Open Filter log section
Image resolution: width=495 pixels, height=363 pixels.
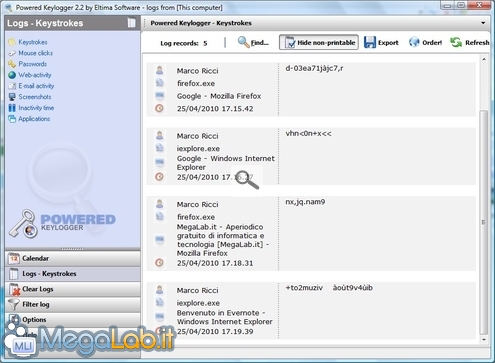point(73,304)
